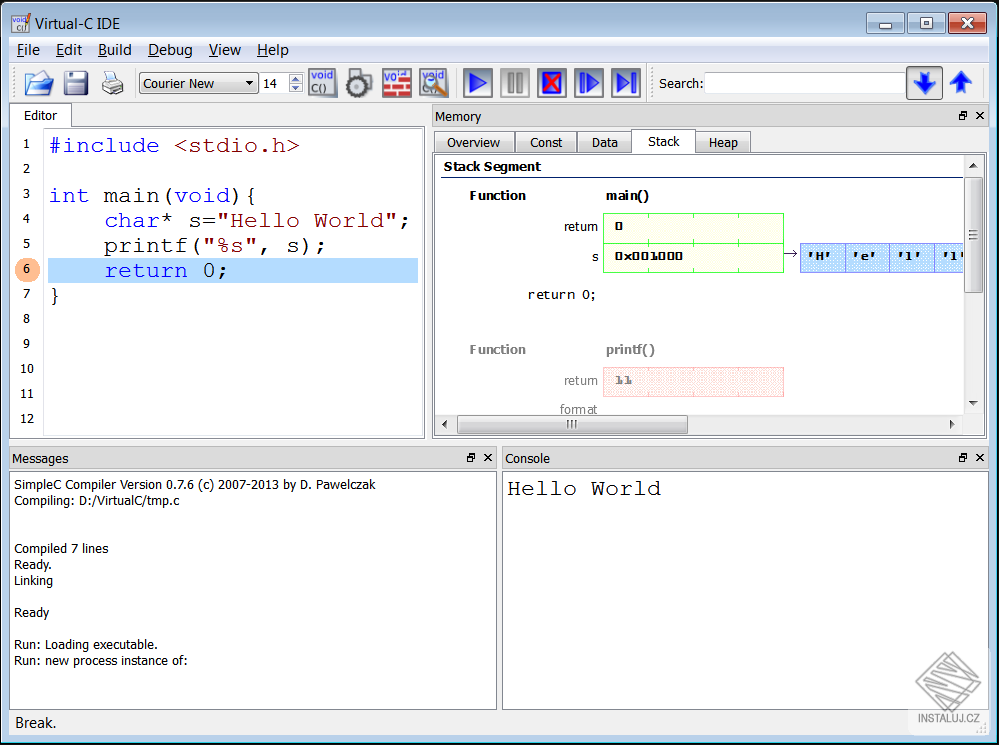Viewport: 999px width, 745px height.
Task: Click the printer icon in toolbar
Action: [113, 83]
